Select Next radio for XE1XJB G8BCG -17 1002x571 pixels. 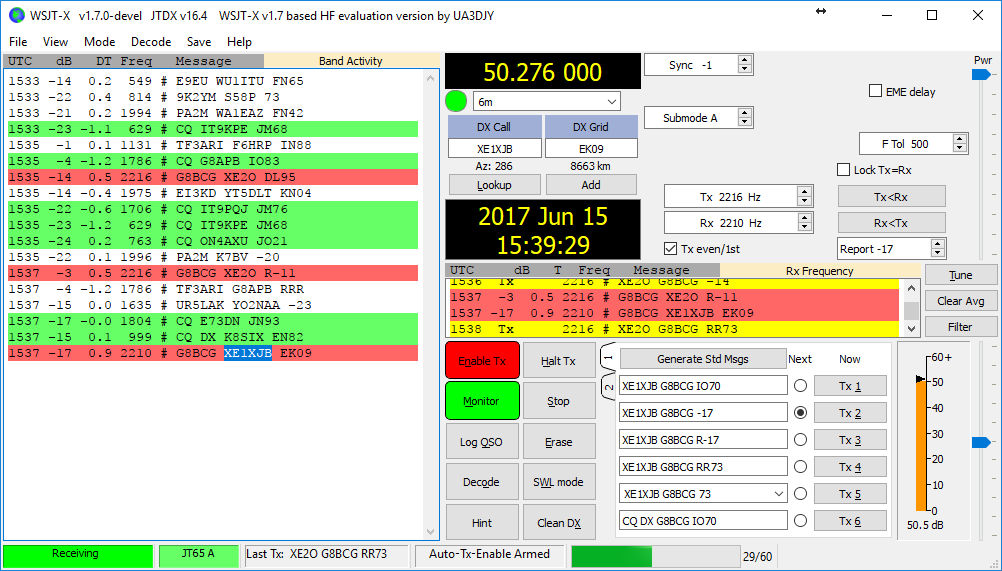[800, 413]
